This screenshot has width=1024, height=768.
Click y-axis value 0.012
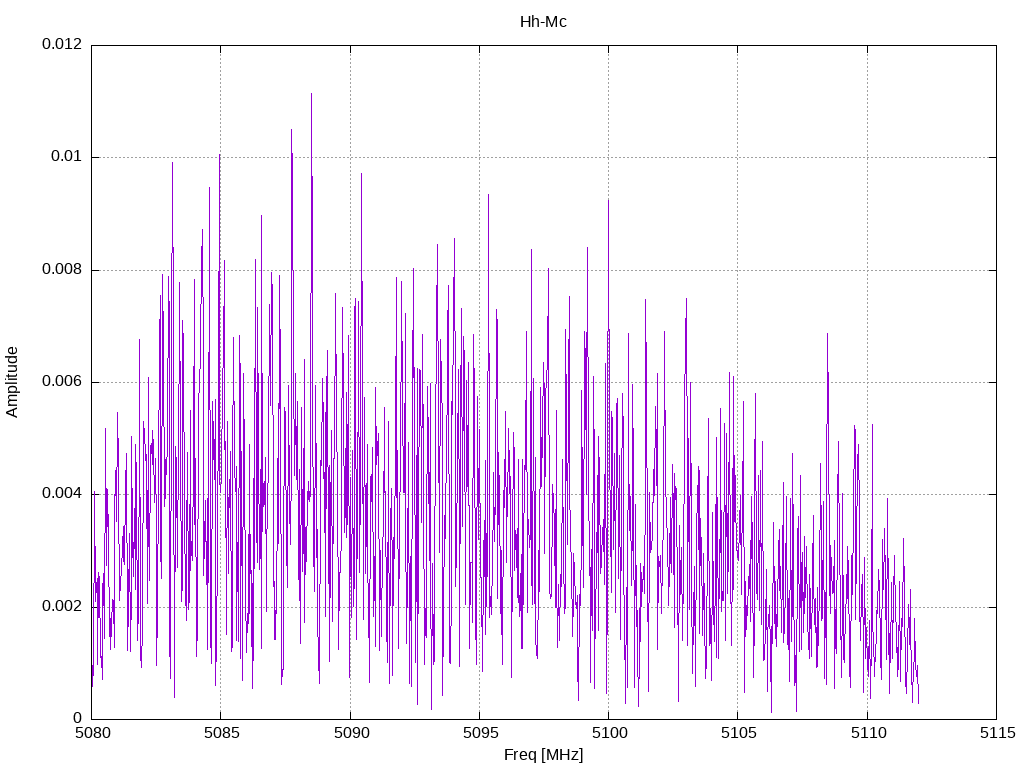[x=62, y=44]
